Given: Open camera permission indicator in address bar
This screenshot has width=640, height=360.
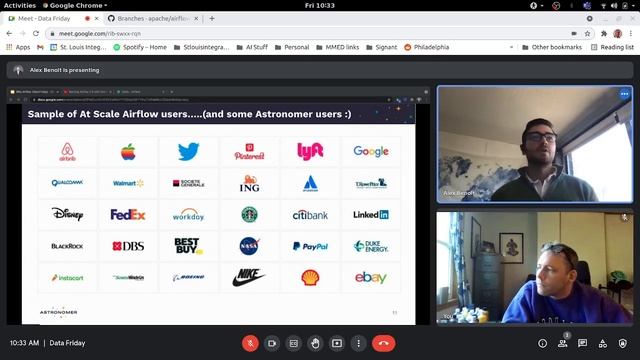Looking at the screenshot, I should click(x=574, y=33).
